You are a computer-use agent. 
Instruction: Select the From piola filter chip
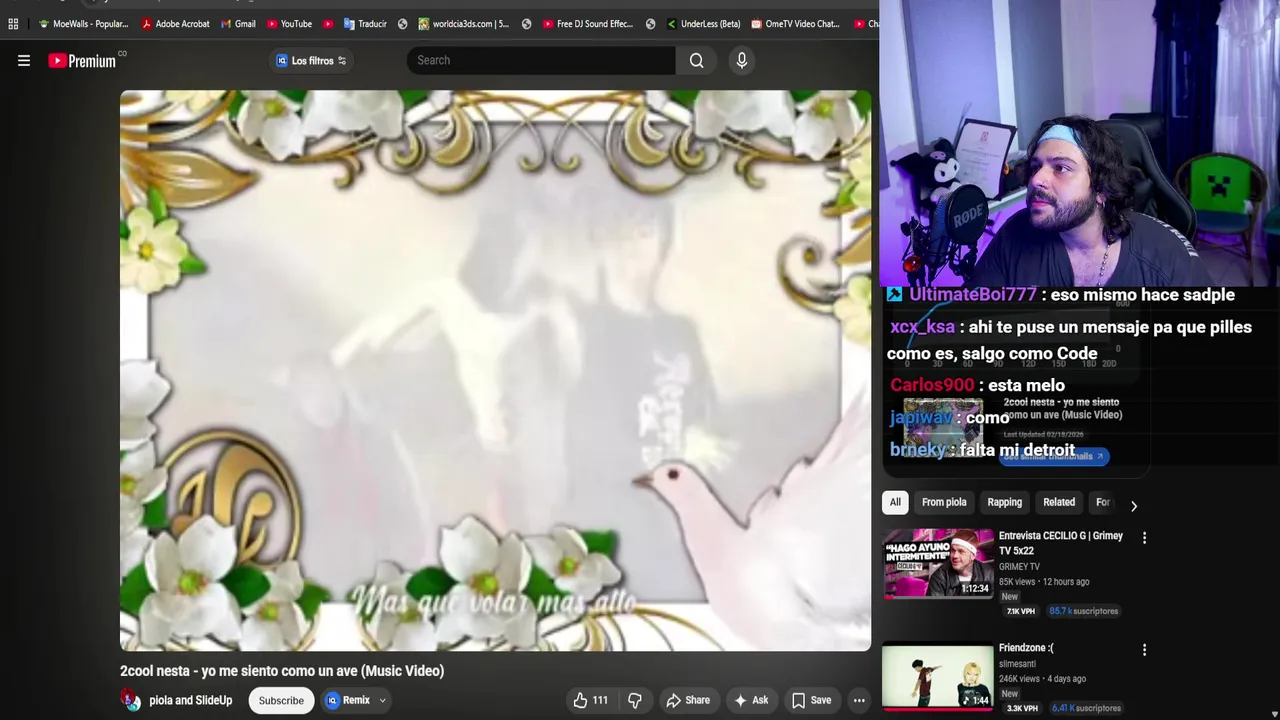click(x=944, y=502)
